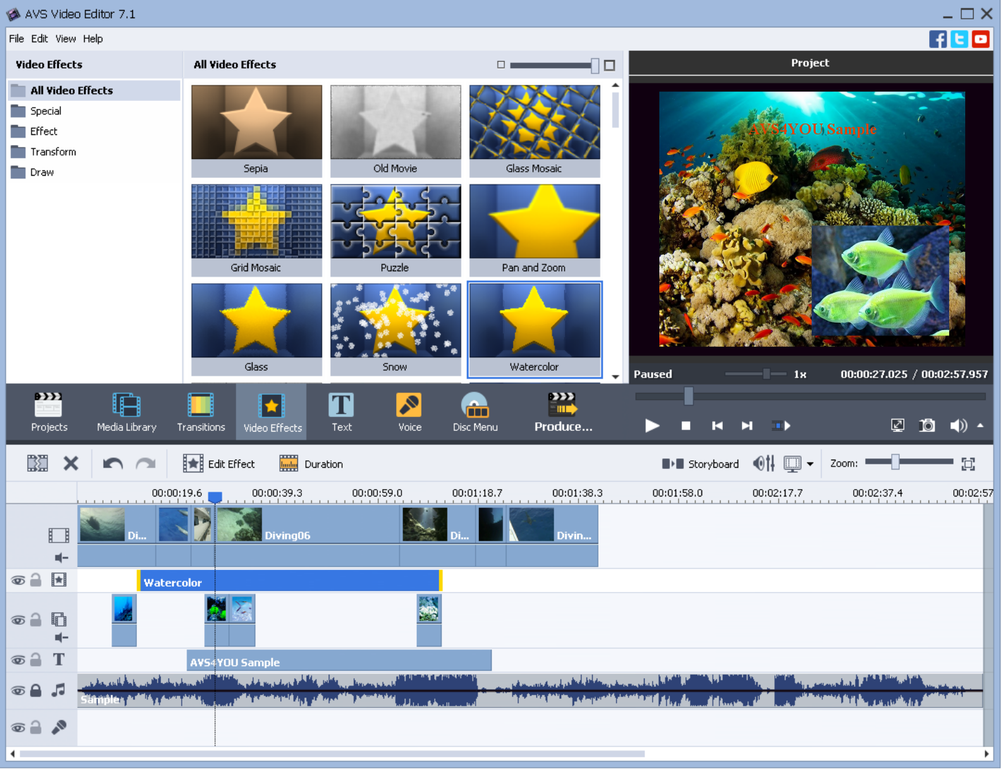Viewport: 1002px width, 769px height.
Task: Play the project preview
Action: point(652,425)
